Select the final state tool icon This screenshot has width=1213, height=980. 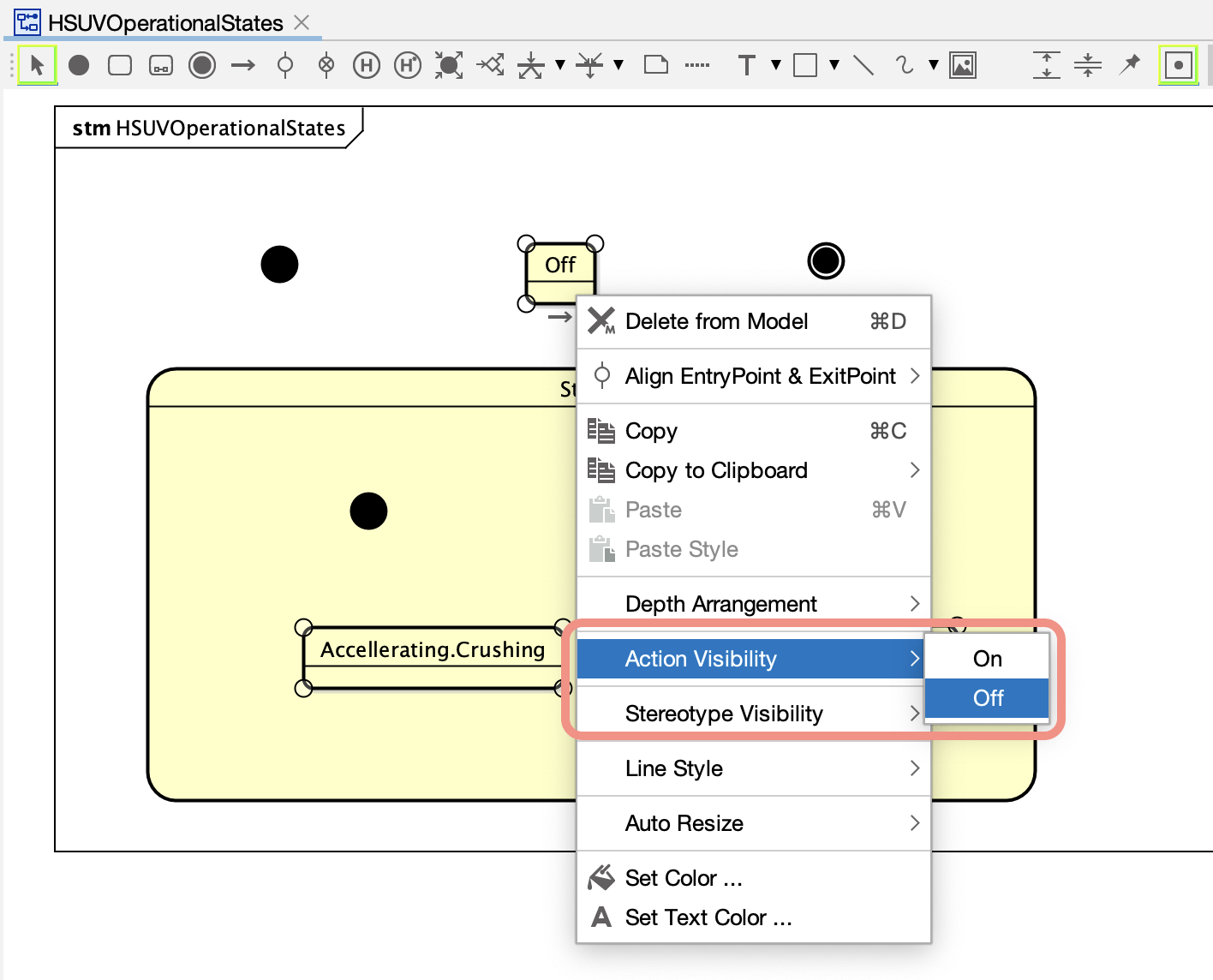pos(202,65)
